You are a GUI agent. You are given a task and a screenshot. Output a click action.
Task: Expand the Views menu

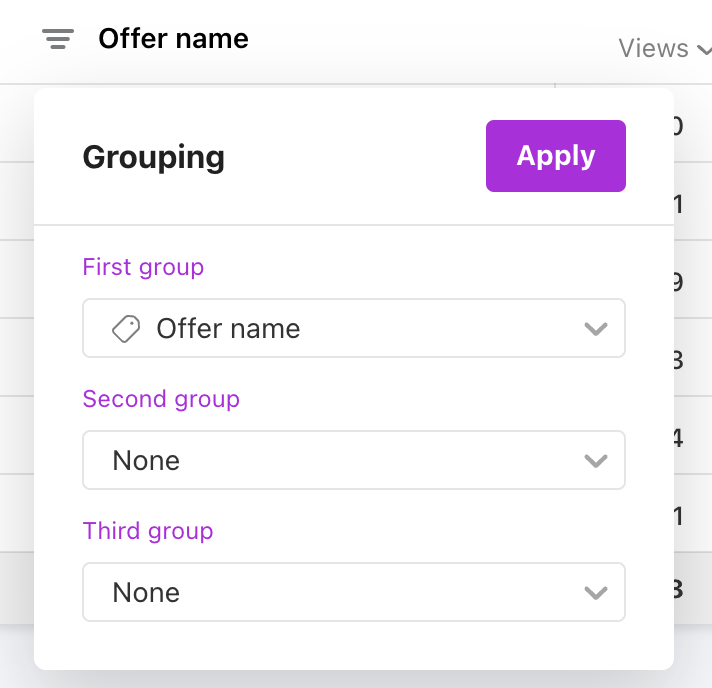click(x=664, y=48)
